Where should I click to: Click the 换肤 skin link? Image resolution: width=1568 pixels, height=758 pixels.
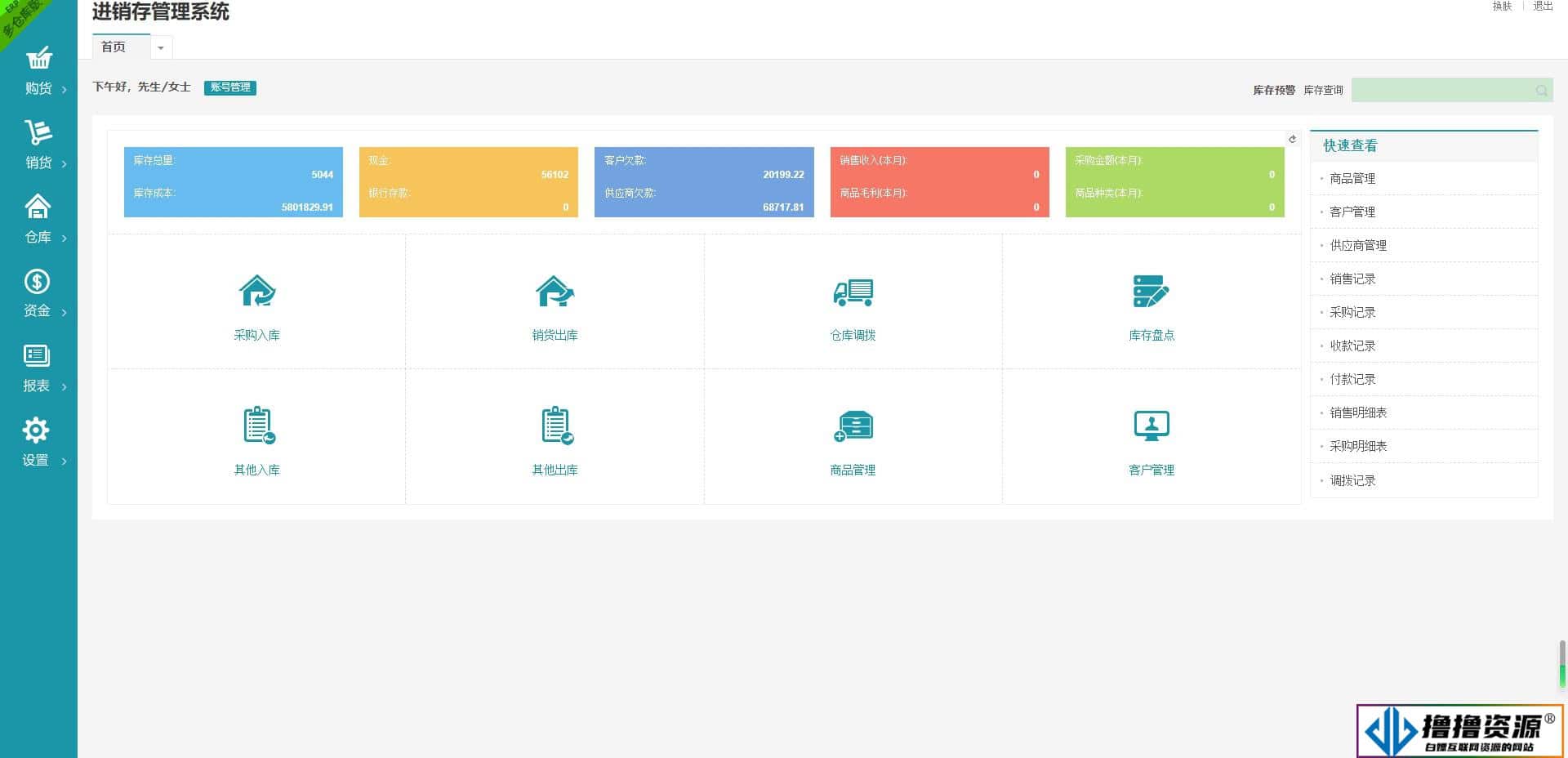click(1502, 6)
